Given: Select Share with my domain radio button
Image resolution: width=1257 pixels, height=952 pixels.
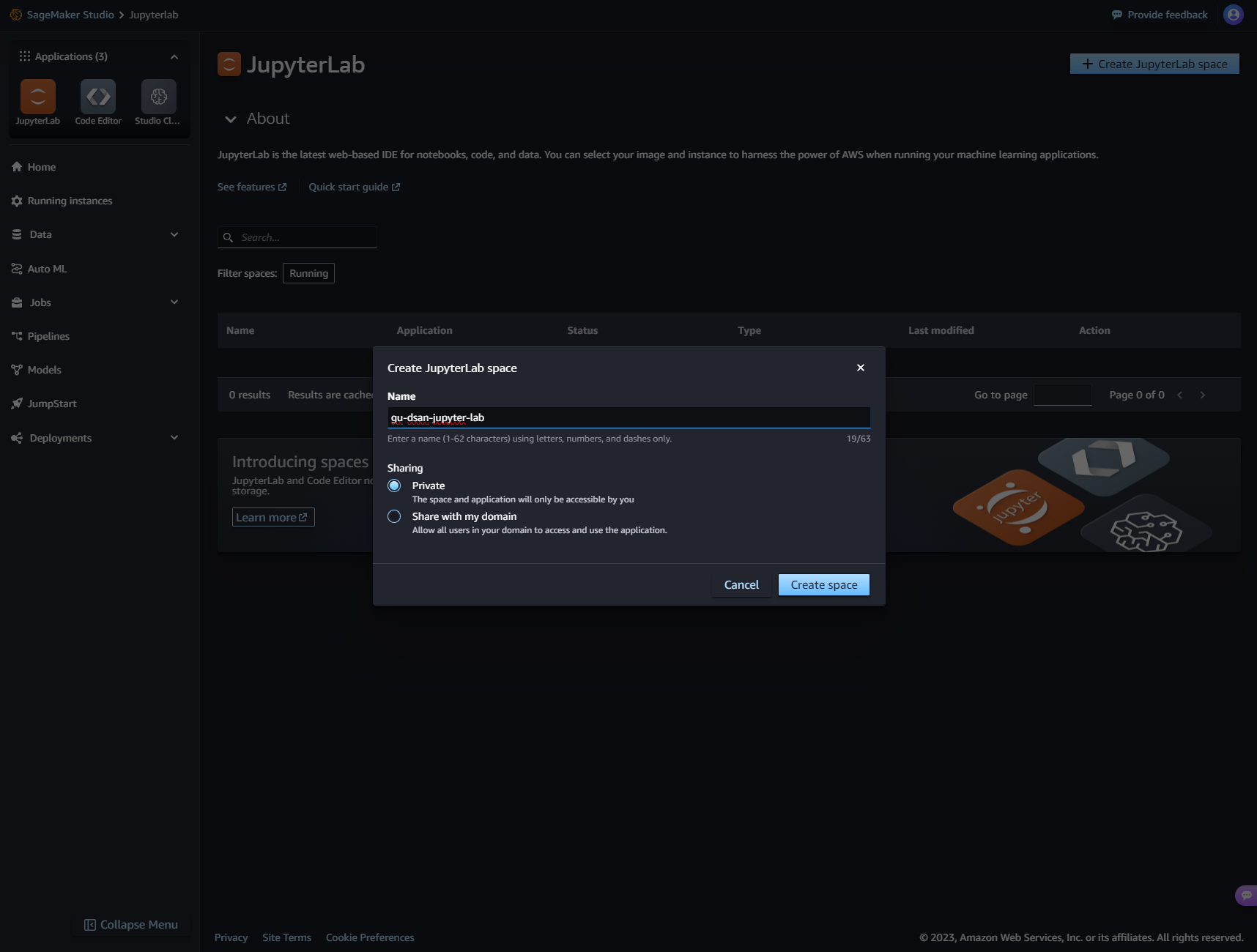Looking at the screenshot, I should [x=394, y=516].
